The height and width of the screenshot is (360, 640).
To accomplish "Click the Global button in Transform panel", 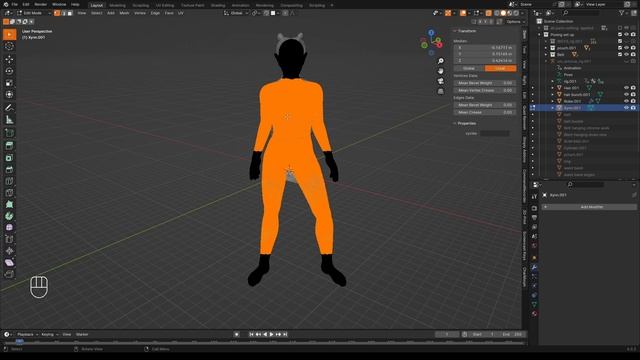I will 469,68.
